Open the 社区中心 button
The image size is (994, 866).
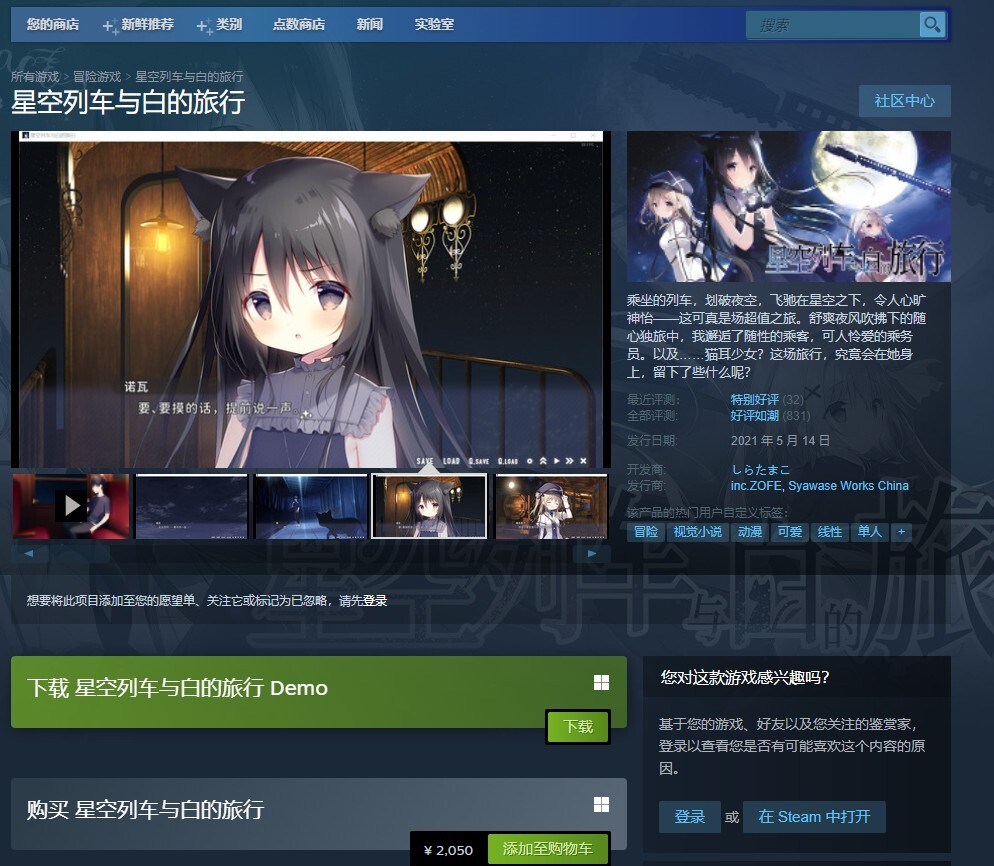coord(905,101)
